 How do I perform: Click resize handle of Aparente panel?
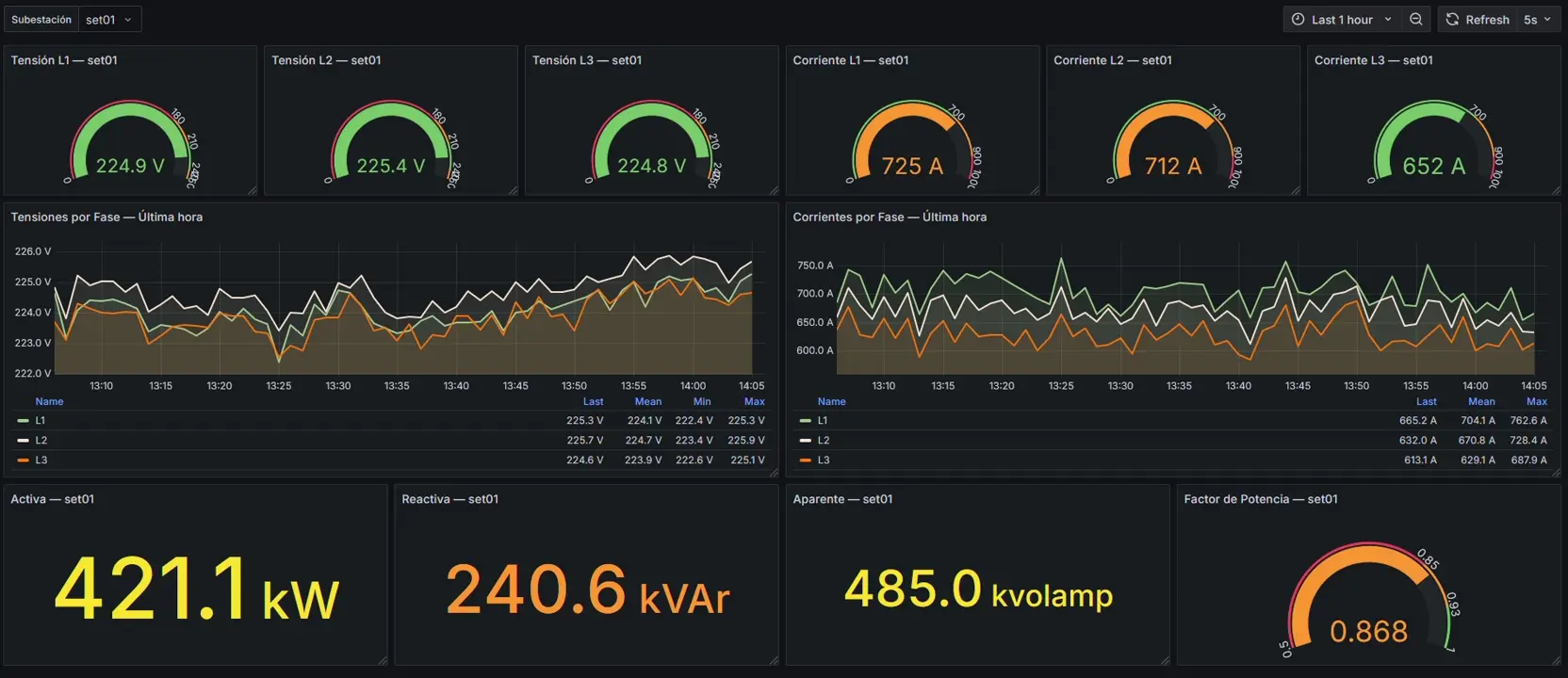coord(1165,660)
